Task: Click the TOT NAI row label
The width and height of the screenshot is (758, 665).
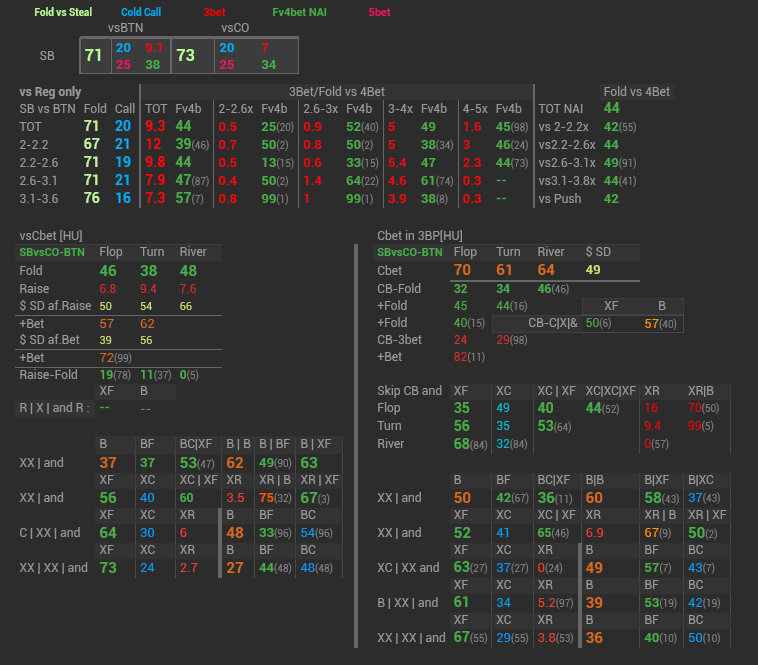Action: click(563, 108)
